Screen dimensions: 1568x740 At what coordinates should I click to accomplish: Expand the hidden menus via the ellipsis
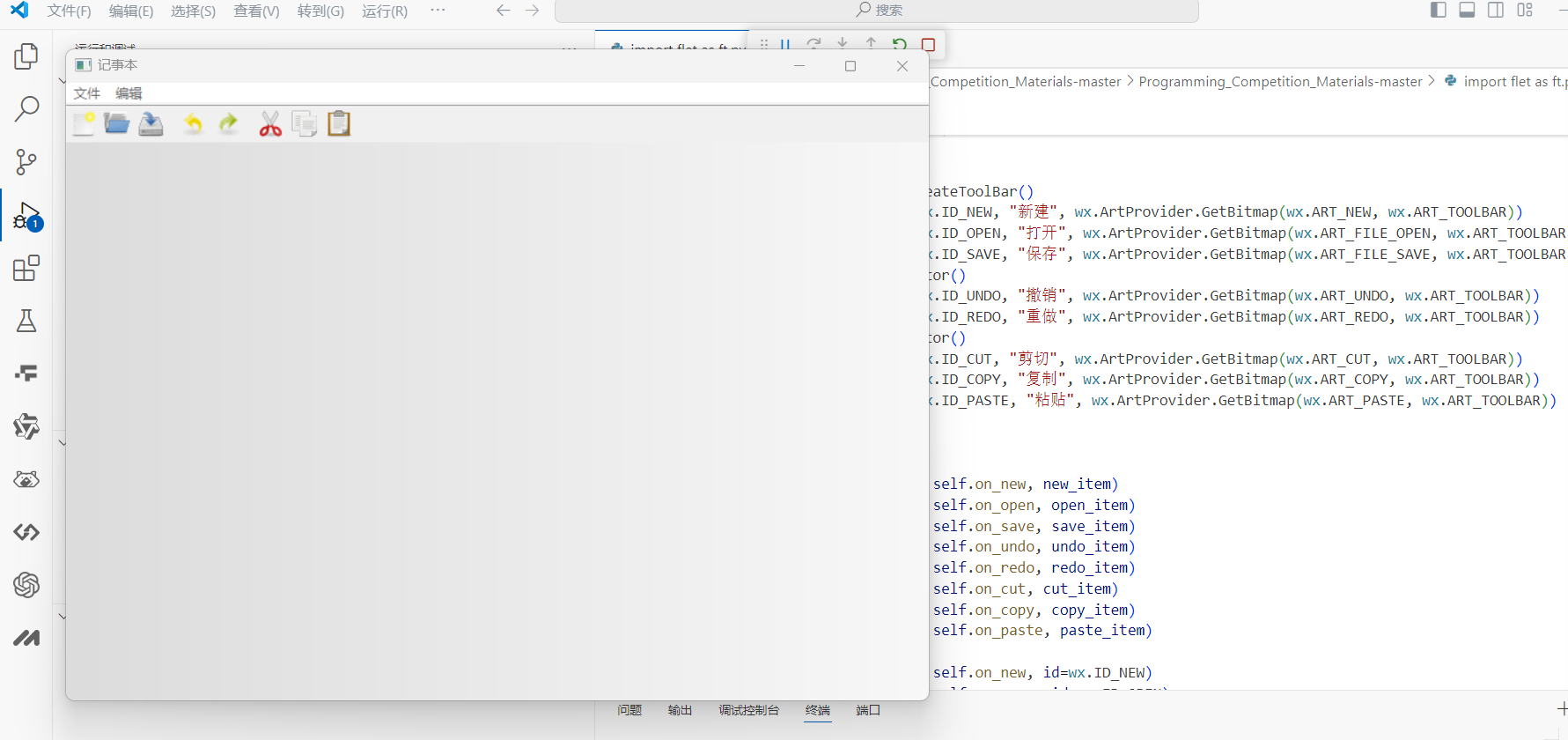click(438, 11)
